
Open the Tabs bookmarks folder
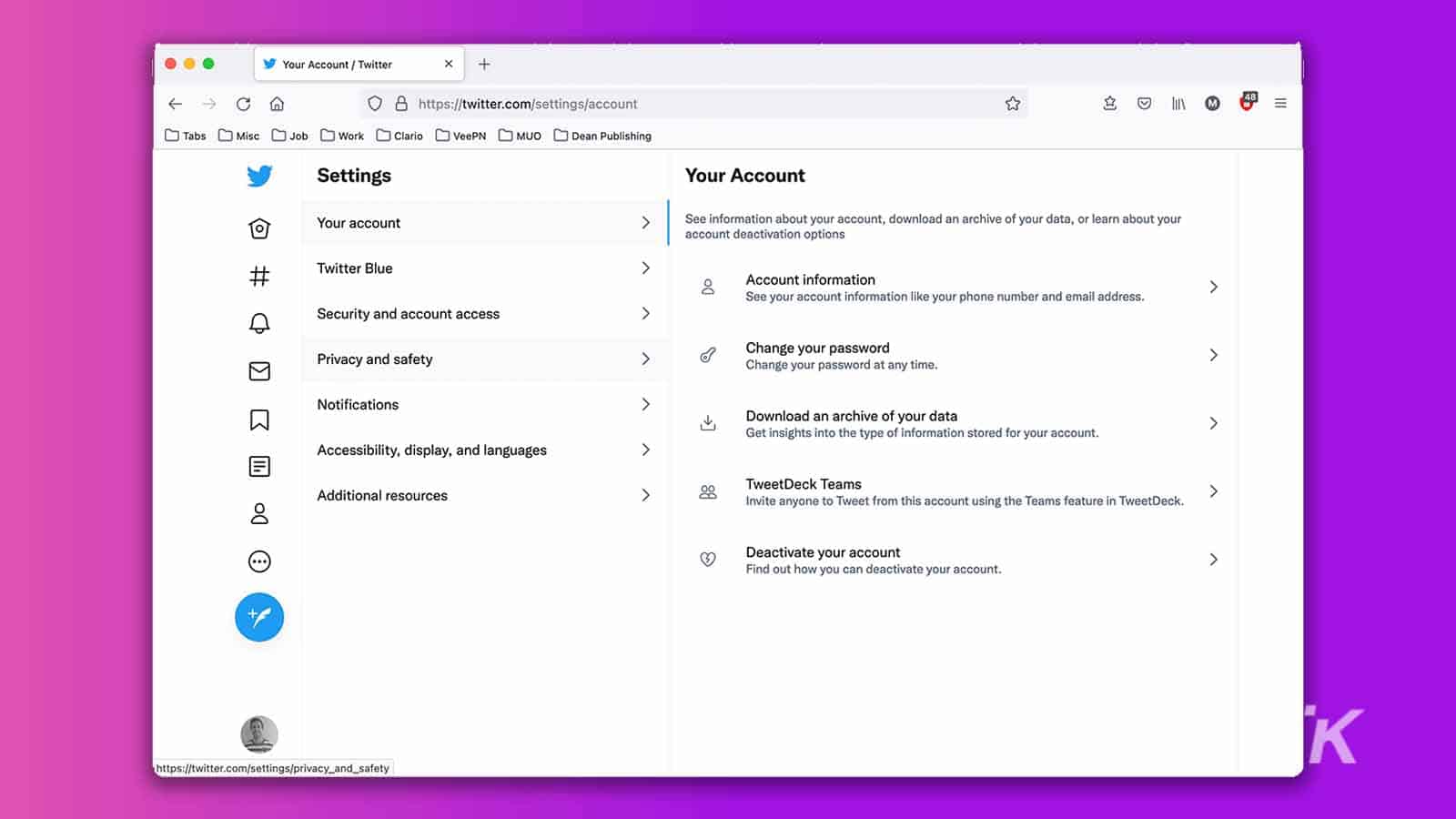(x=186, y=136)
